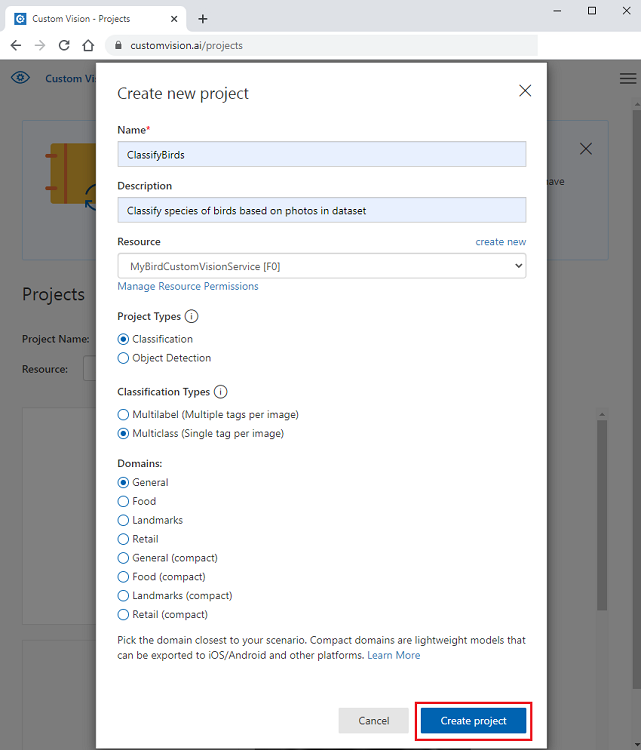
Task: Dismiss the banner with its X icon
Action: (x=586, y=149)
